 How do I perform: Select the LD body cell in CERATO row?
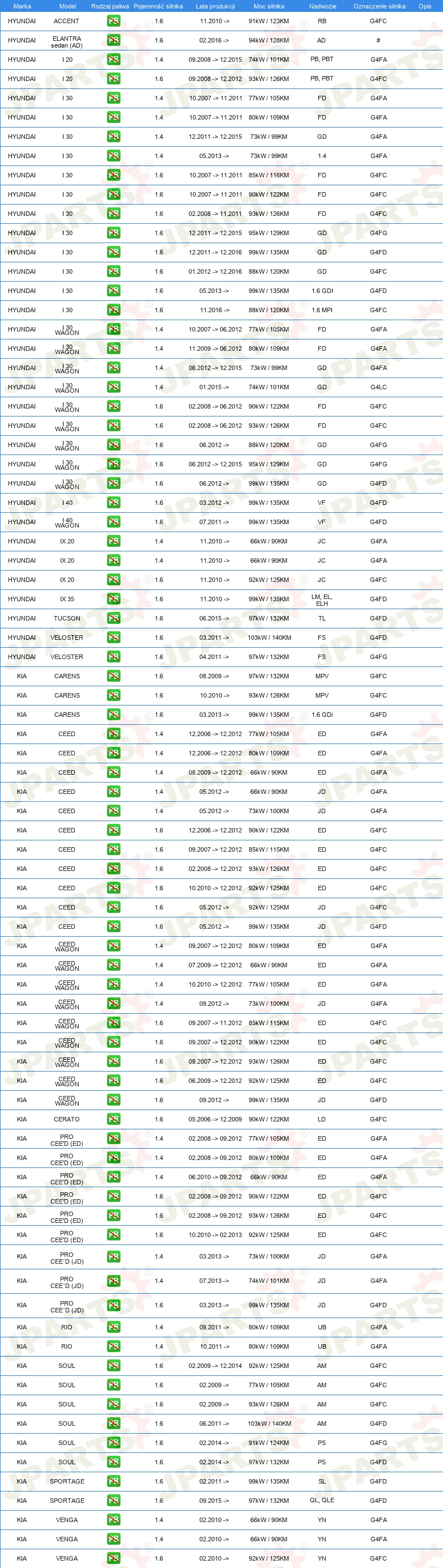click(322, 1119)
